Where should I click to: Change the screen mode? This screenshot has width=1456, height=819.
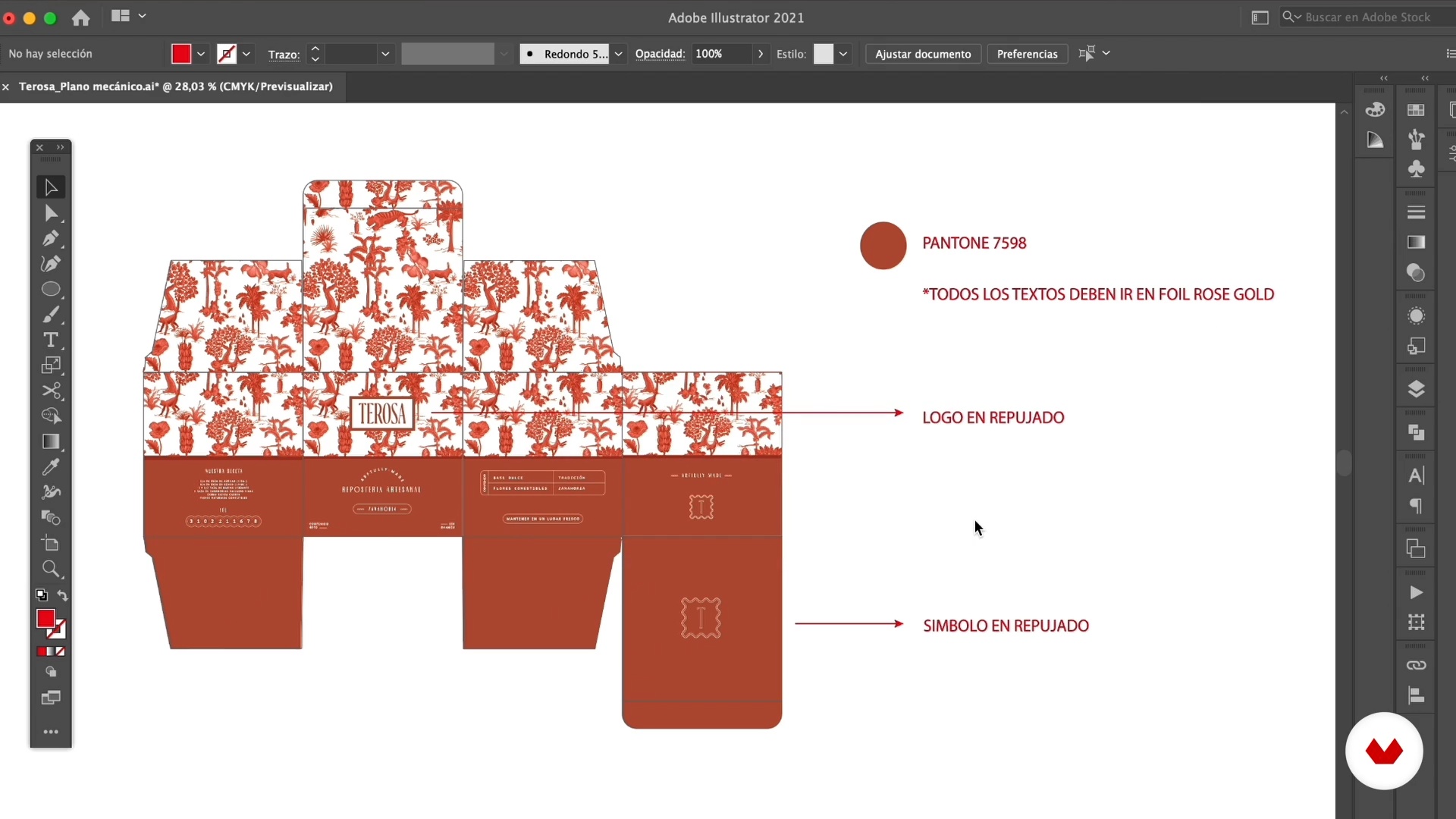(x=51, y=698)
